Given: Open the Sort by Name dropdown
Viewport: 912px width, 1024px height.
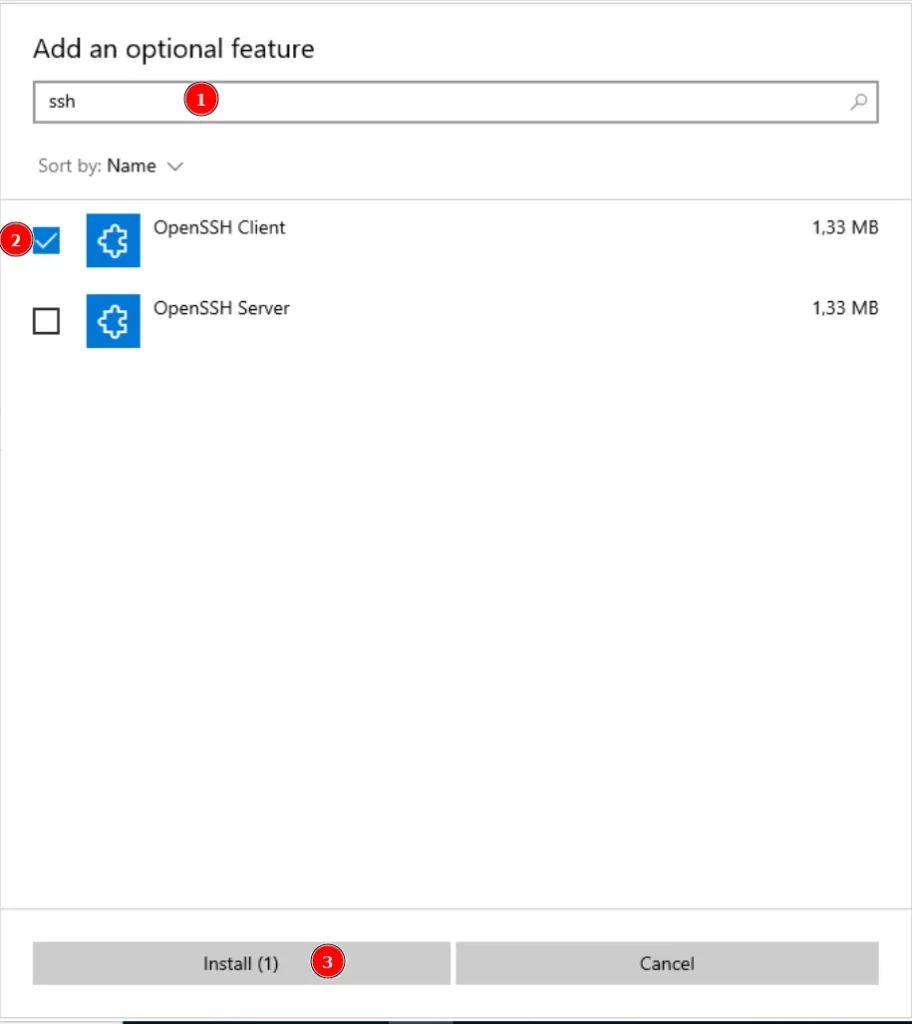Looking at the screenshot, I should [131, 166].
